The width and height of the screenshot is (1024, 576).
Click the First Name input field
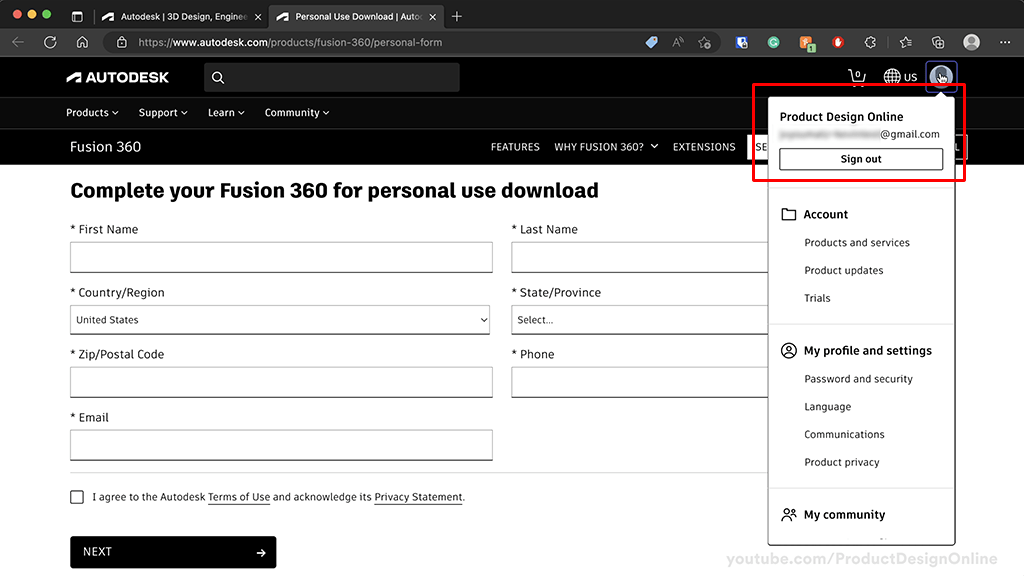[x=281, y=257]
